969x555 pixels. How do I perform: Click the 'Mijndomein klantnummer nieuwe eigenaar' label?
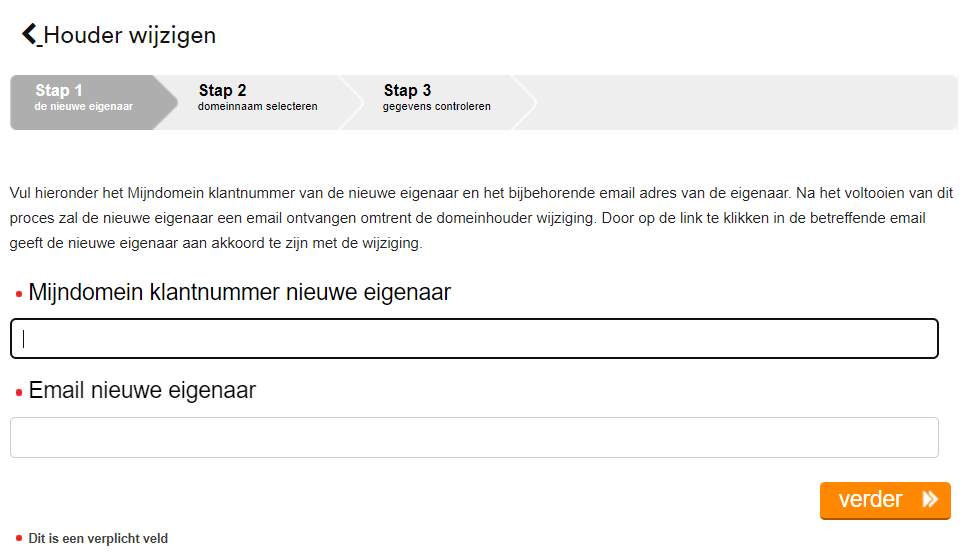pyautogui.click(x=240, y=293)
